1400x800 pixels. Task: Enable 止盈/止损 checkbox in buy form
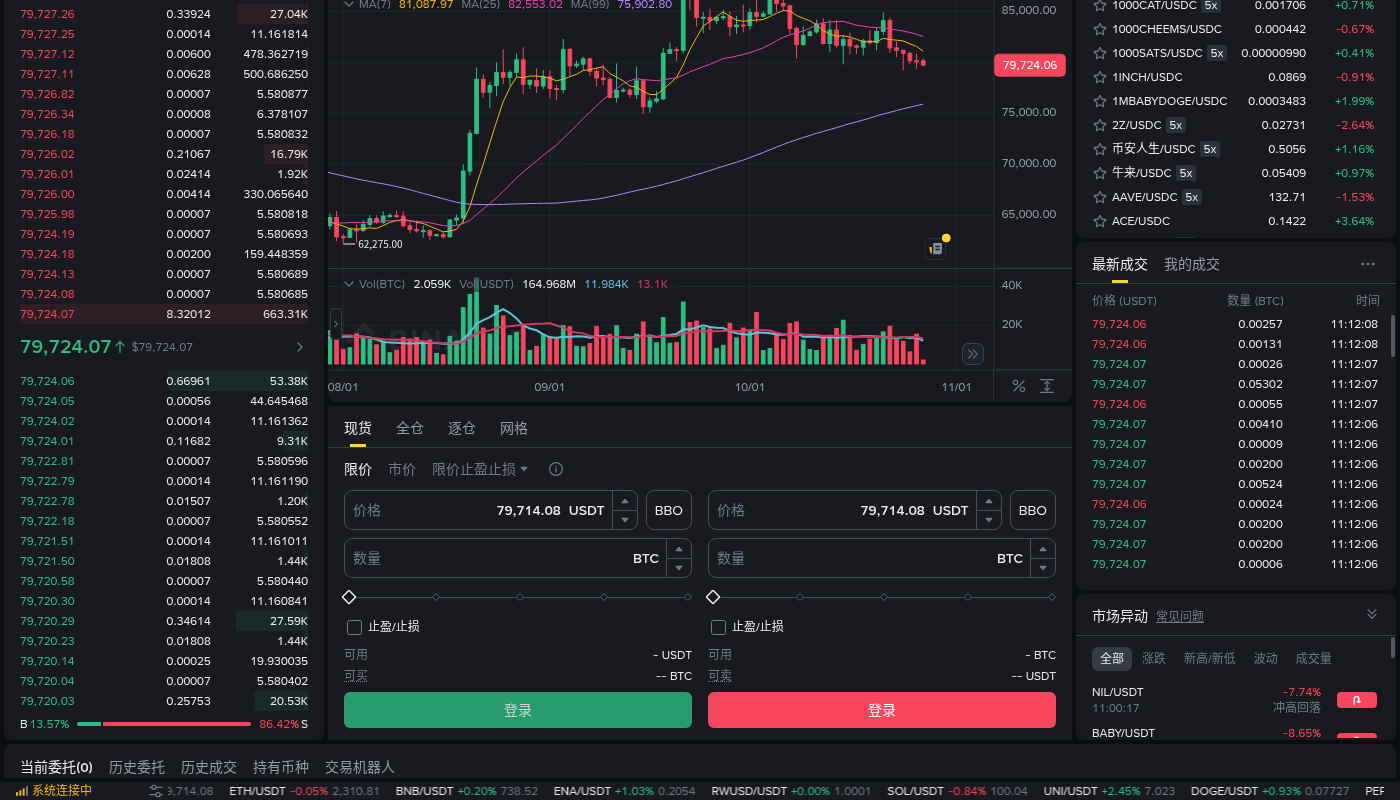(354, 627)
